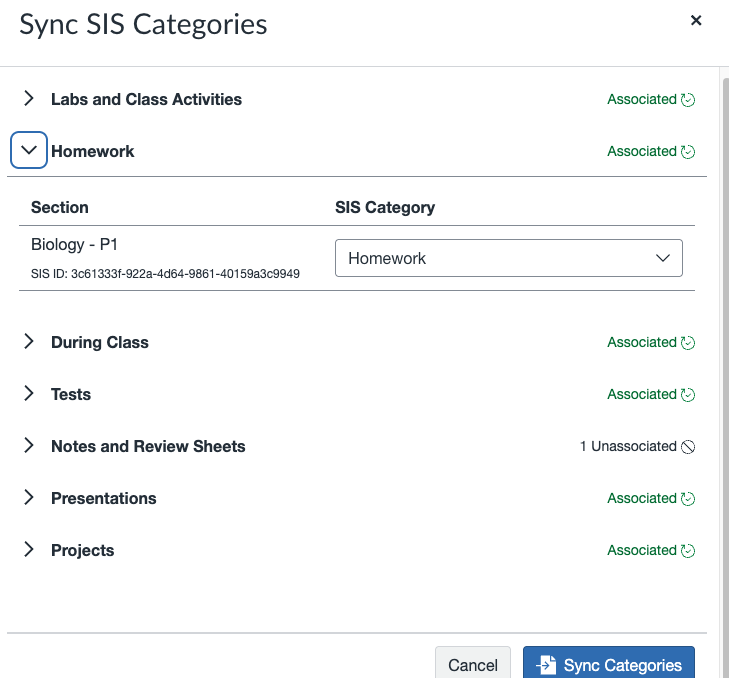
Task: Expand the Projects category chevron
Action: [29, 550]
